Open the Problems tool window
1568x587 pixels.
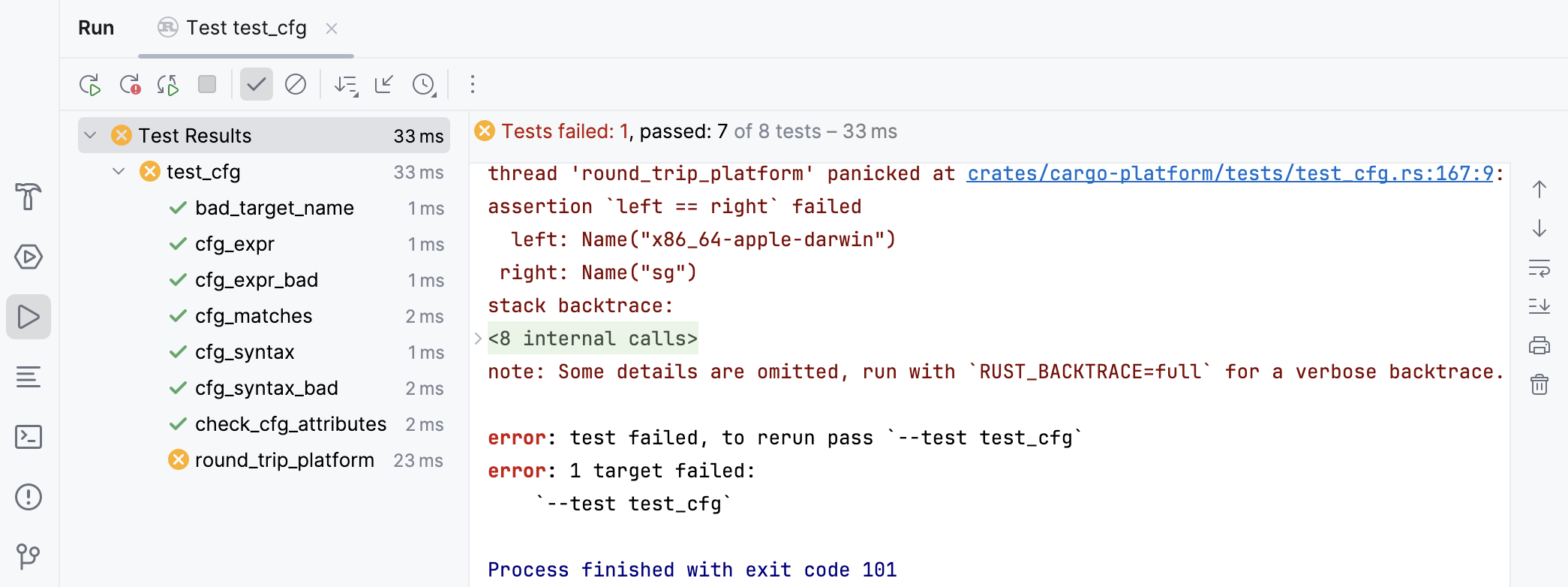(x=29, y=496)
